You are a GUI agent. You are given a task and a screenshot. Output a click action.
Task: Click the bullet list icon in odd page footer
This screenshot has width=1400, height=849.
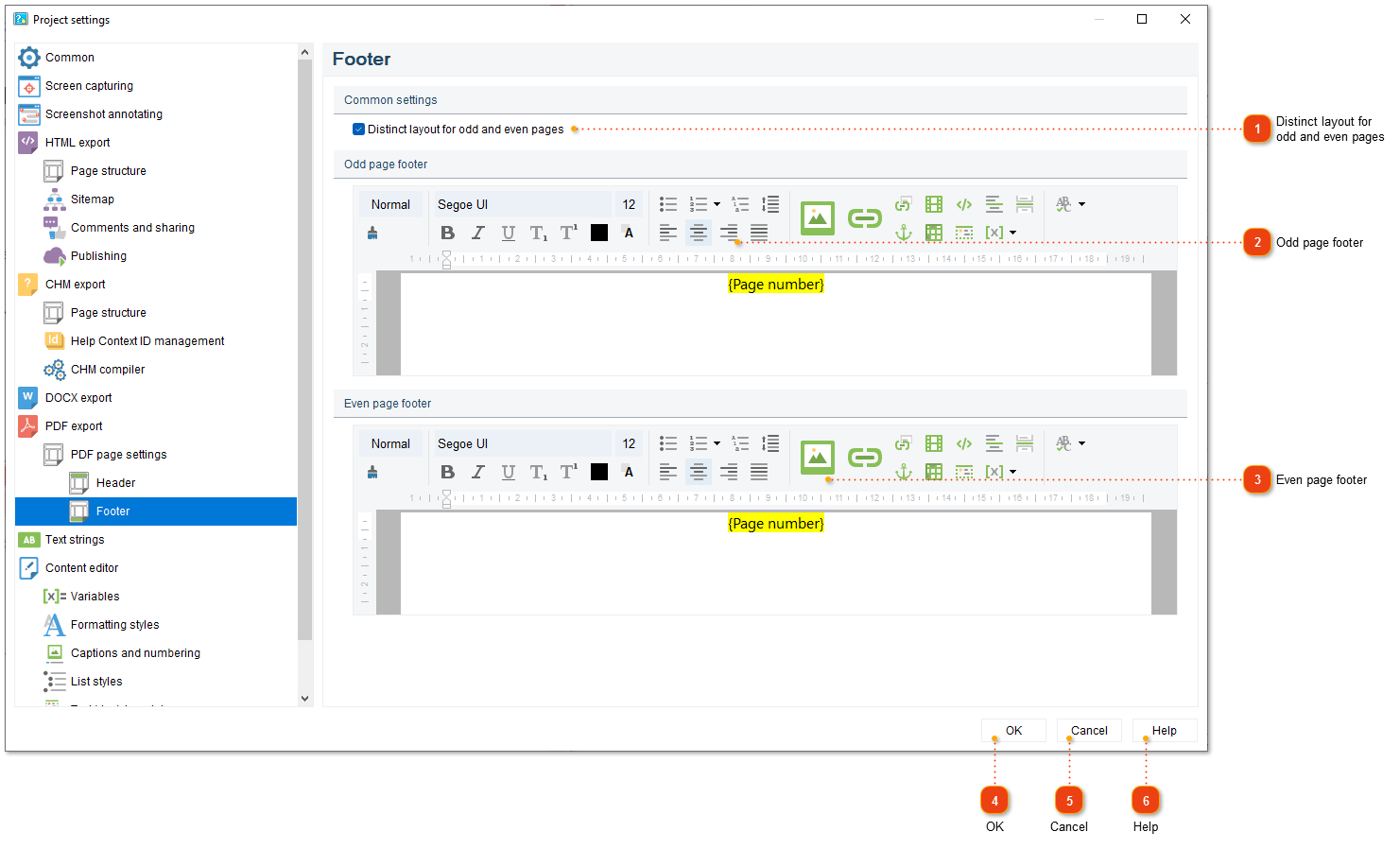pyautogui.click(x=668, y=204)
